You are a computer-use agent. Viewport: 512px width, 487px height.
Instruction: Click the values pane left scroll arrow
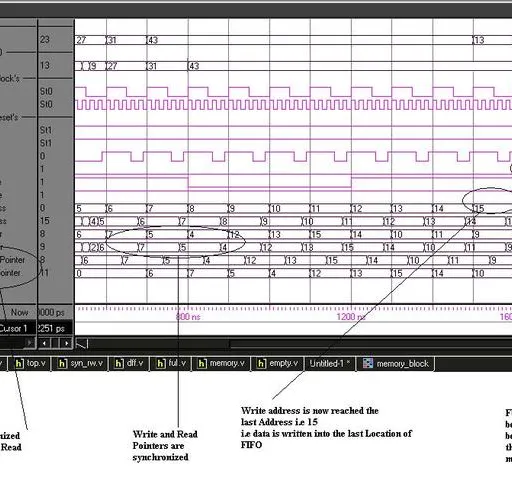point(44,343)
